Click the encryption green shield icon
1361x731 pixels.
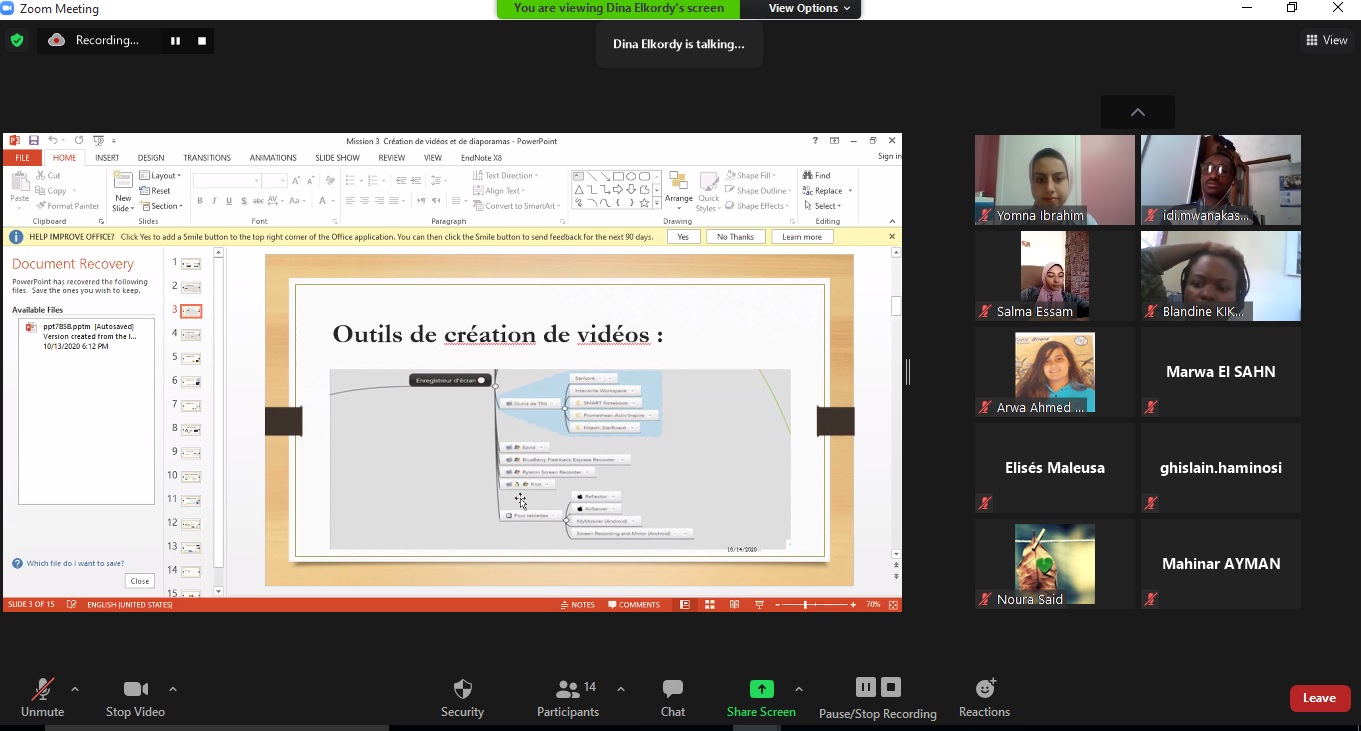tap(17, 41)
